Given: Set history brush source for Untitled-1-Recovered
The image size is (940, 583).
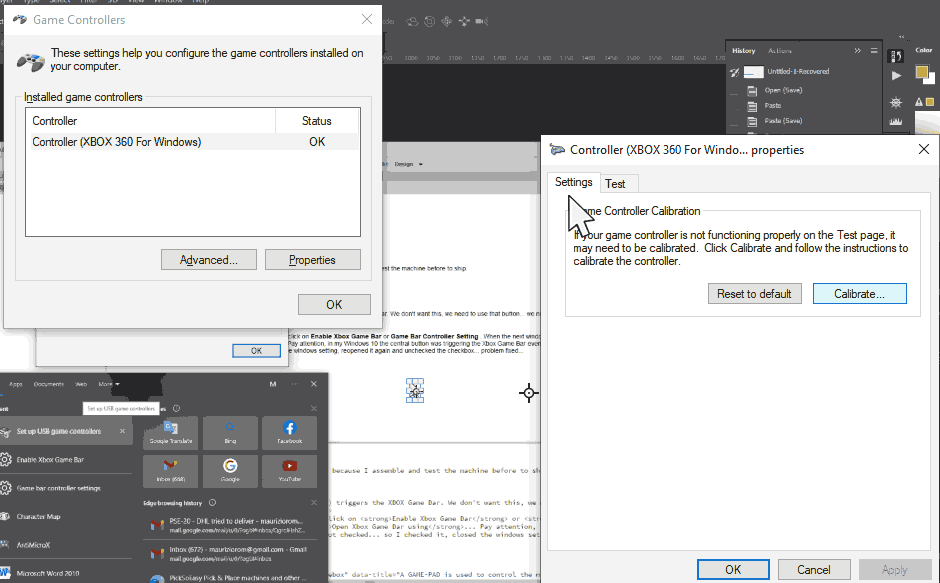Looking at the screenshot, I should [734, 72].
